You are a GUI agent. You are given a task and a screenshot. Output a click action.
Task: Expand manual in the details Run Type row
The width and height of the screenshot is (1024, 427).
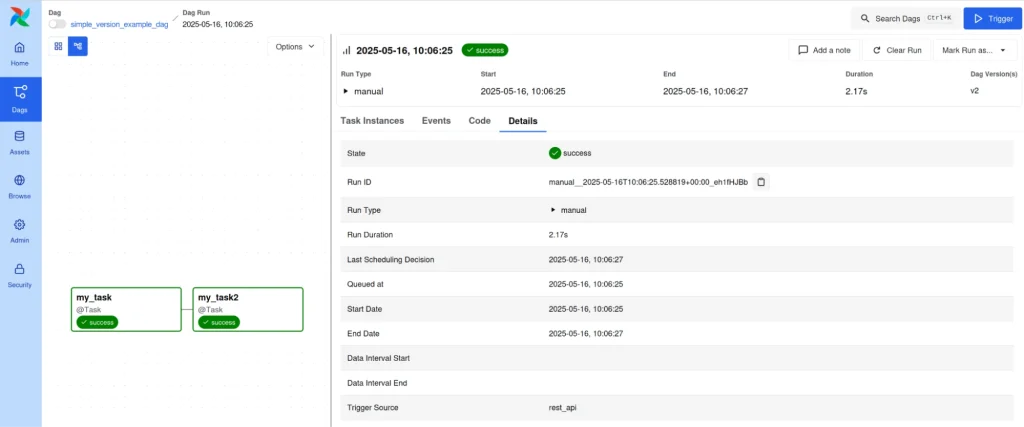568,210
